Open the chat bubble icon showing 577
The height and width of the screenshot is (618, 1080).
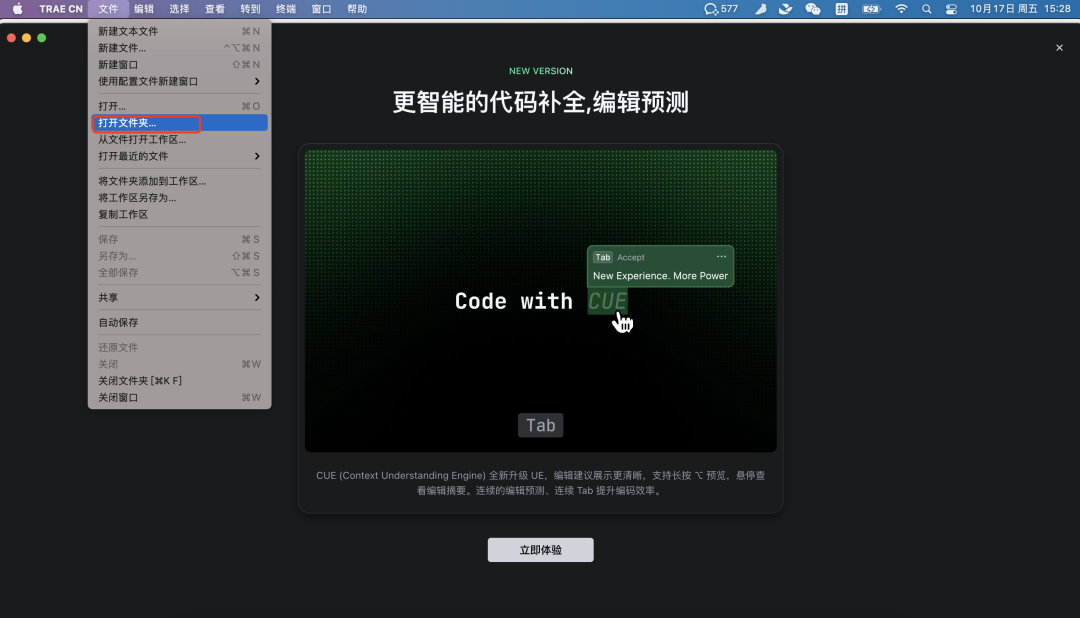click(720, 9)
